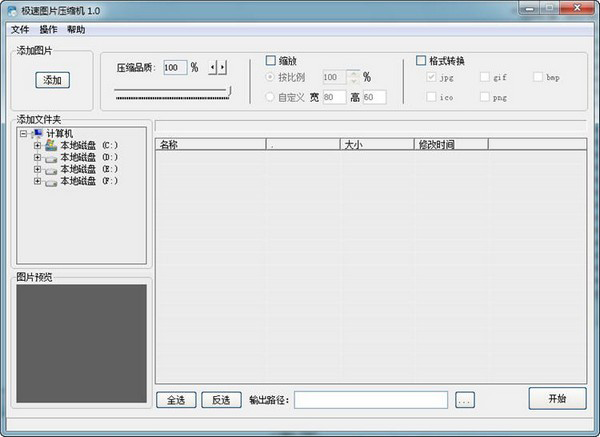Expand the local disk D: tree node
The image size is (600, 437).
(37, 157)
